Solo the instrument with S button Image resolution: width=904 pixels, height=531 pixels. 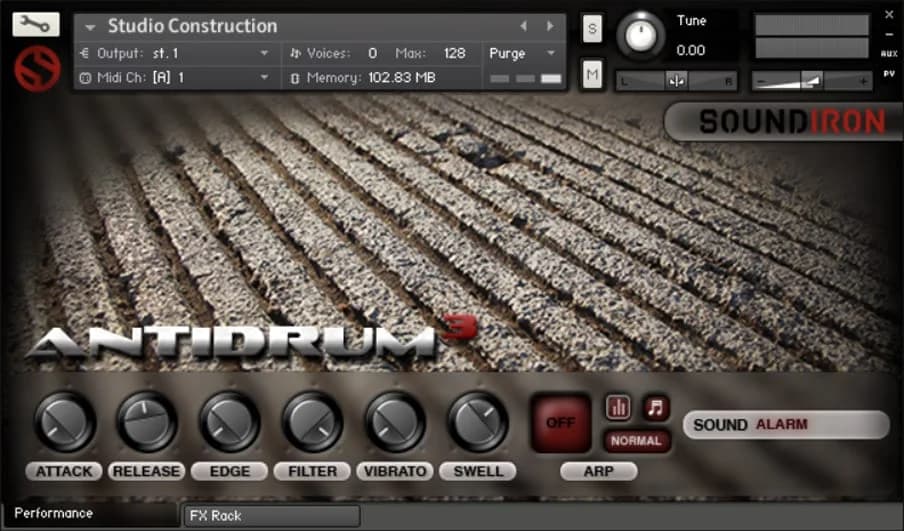pyautogui.click(x=592, y=28)
